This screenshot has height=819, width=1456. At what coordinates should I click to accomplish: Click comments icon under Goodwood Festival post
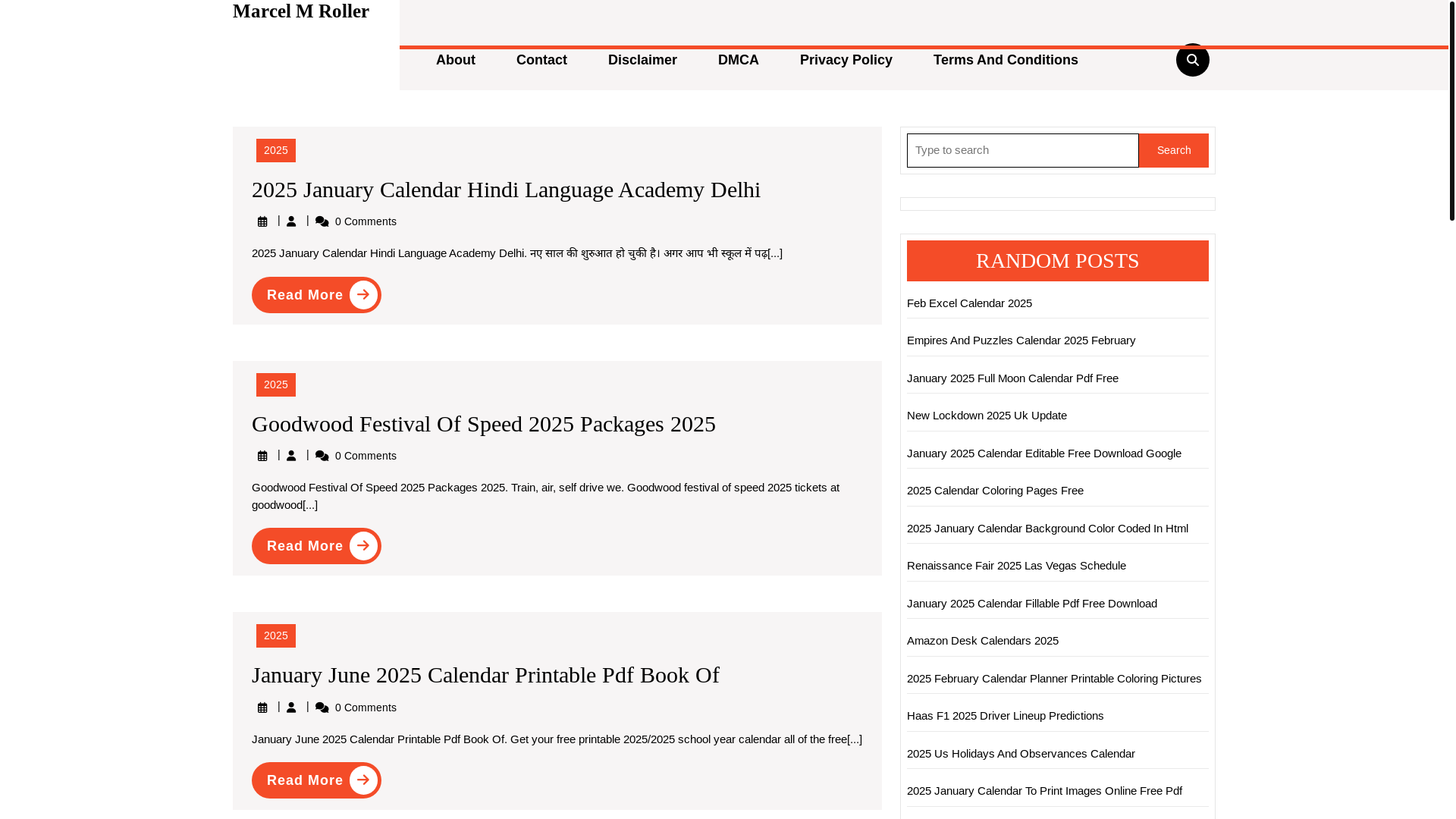(322, 456)
